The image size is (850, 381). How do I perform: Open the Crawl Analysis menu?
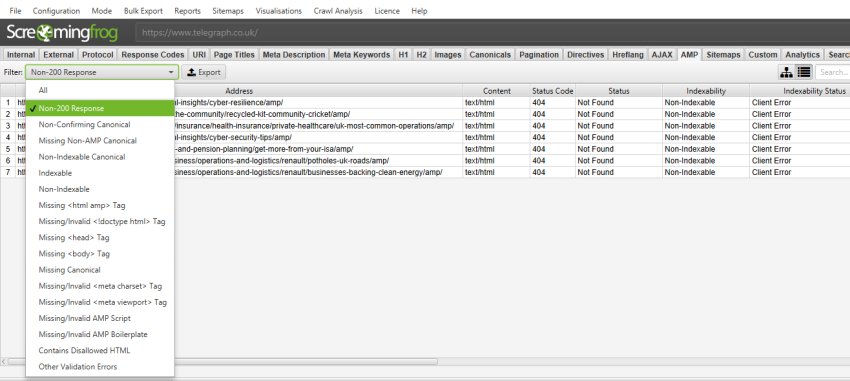[x=338, y=11]
